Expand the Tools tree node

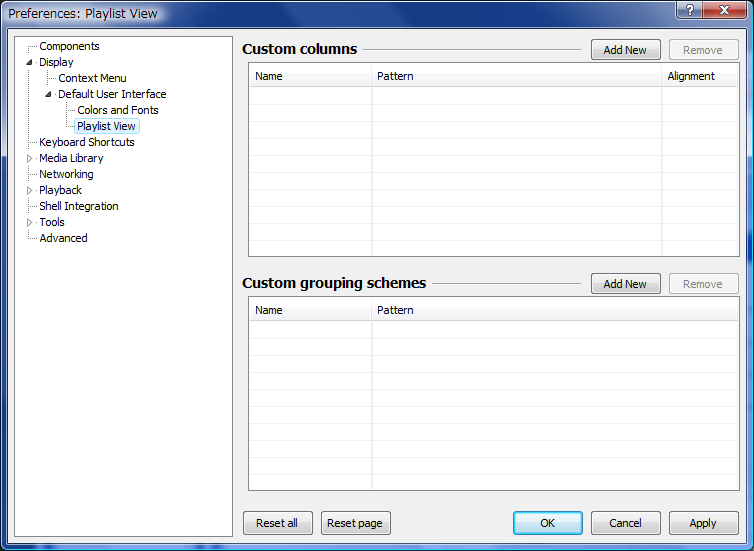coord(29,222)
